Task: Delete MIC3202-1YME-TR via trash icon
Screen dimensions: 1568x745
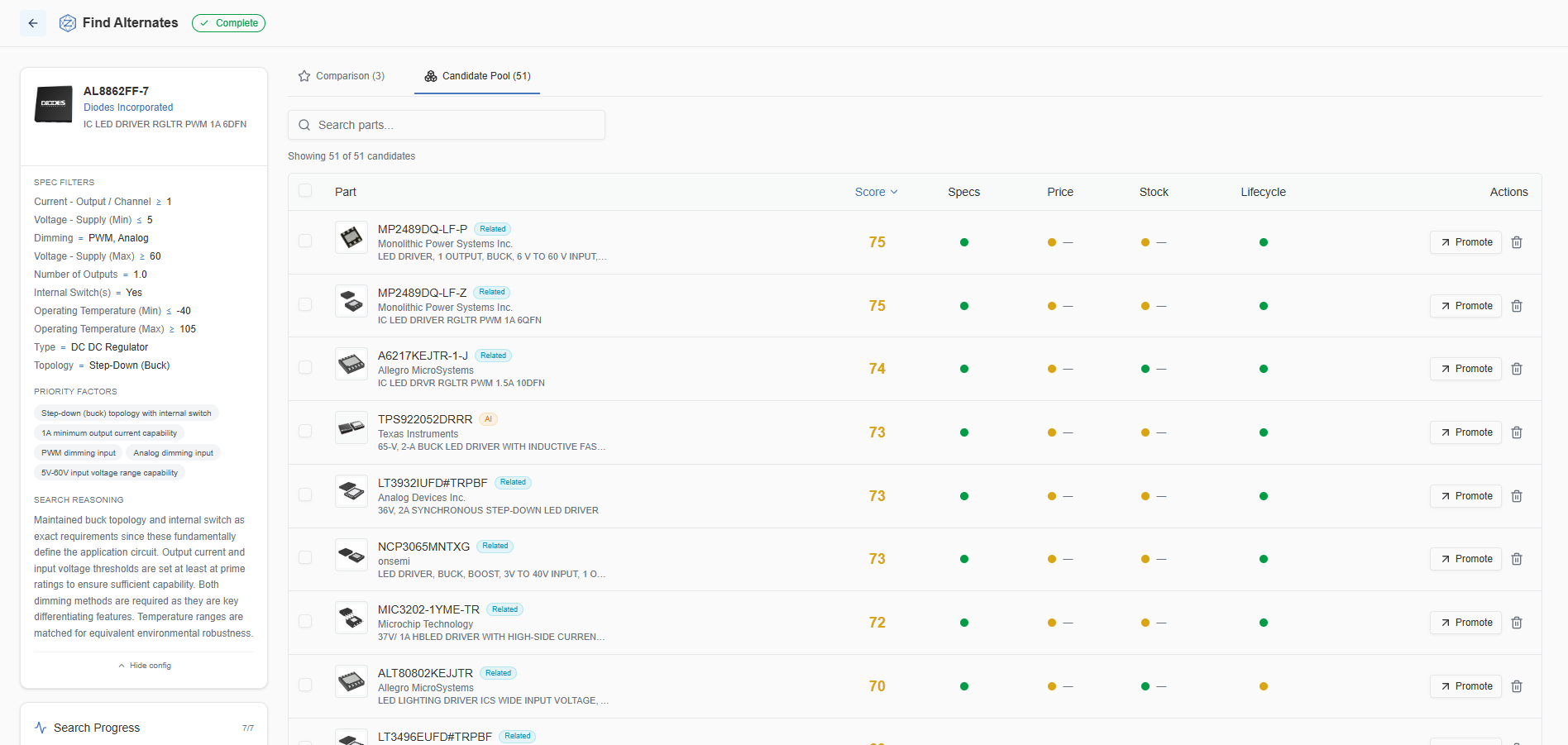Action: (1517, 623)
